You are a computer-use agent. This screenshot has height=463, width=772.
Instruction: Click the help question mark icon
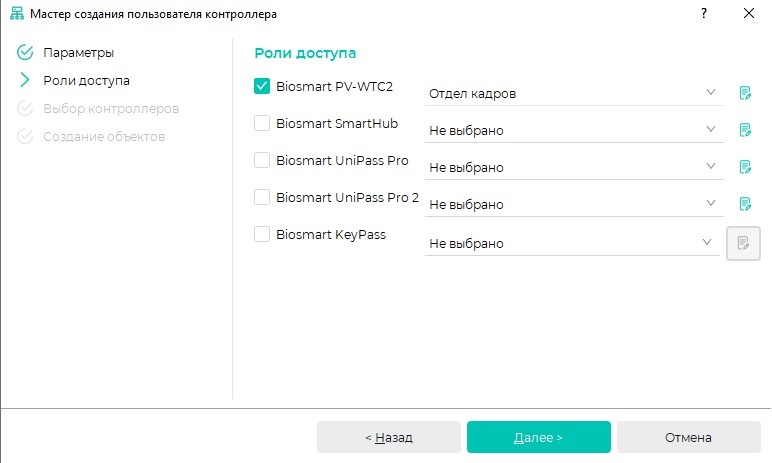click(704, 13)
